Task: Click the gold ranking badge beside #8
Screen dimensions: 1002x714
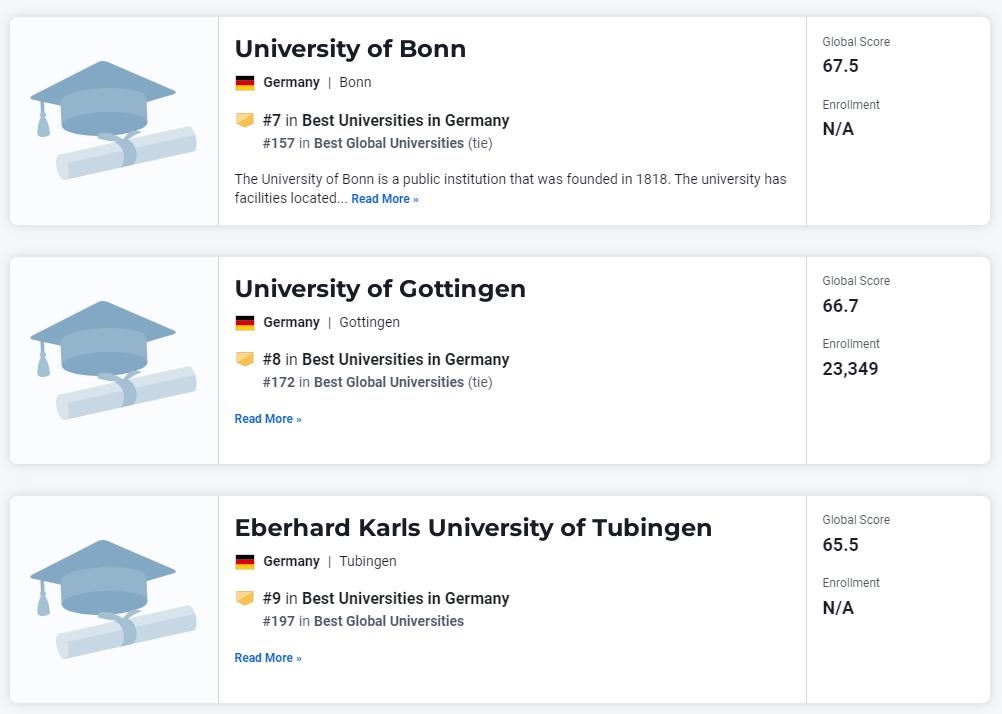Action: point(245,359)
